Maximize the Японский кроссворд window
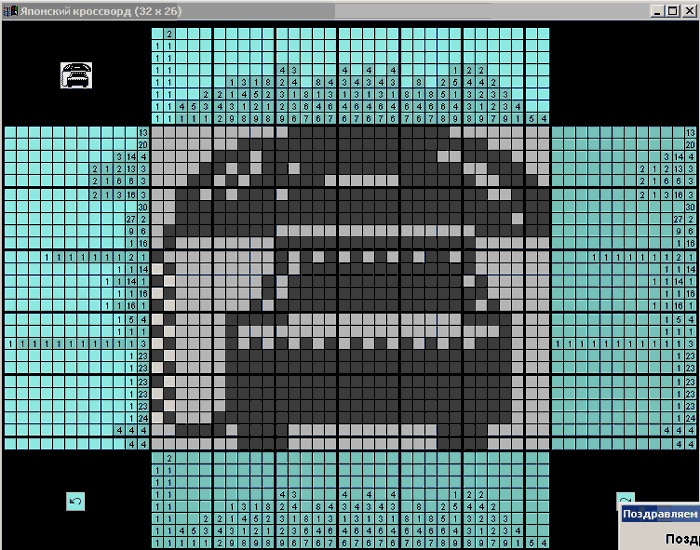 [673, 11]
